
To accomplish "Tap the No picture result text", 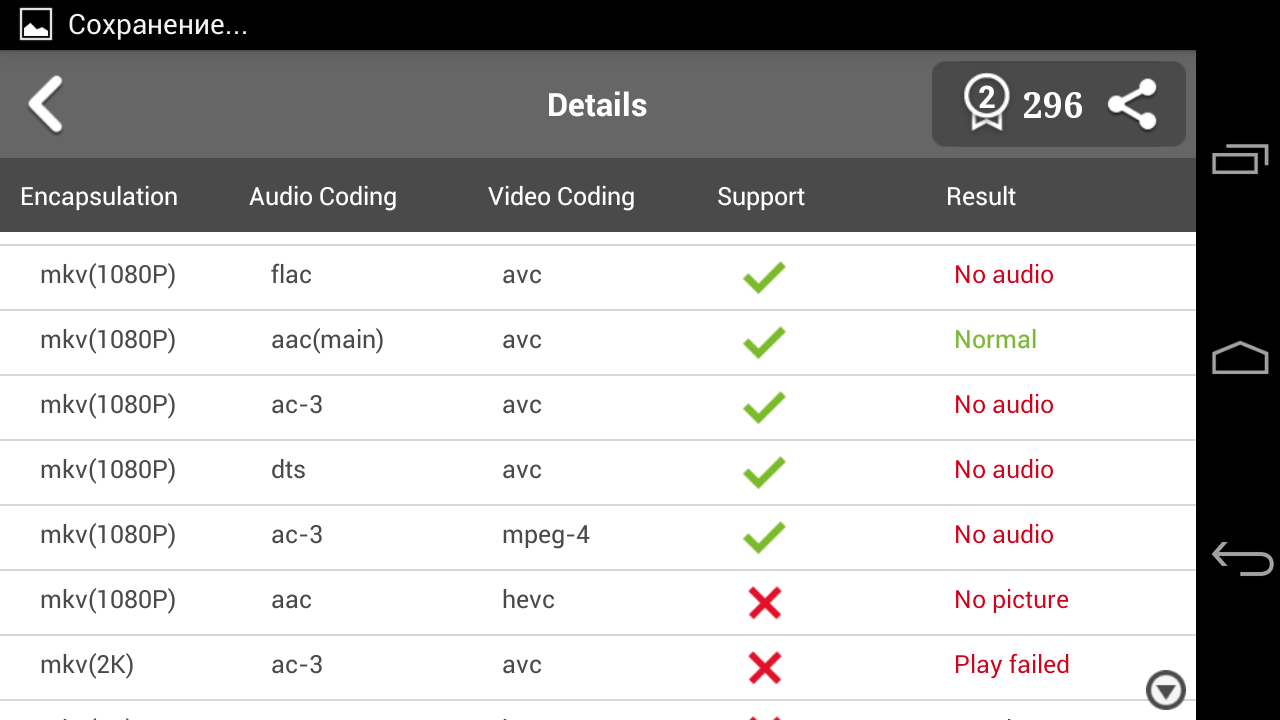I will (x=1011, y=600).
